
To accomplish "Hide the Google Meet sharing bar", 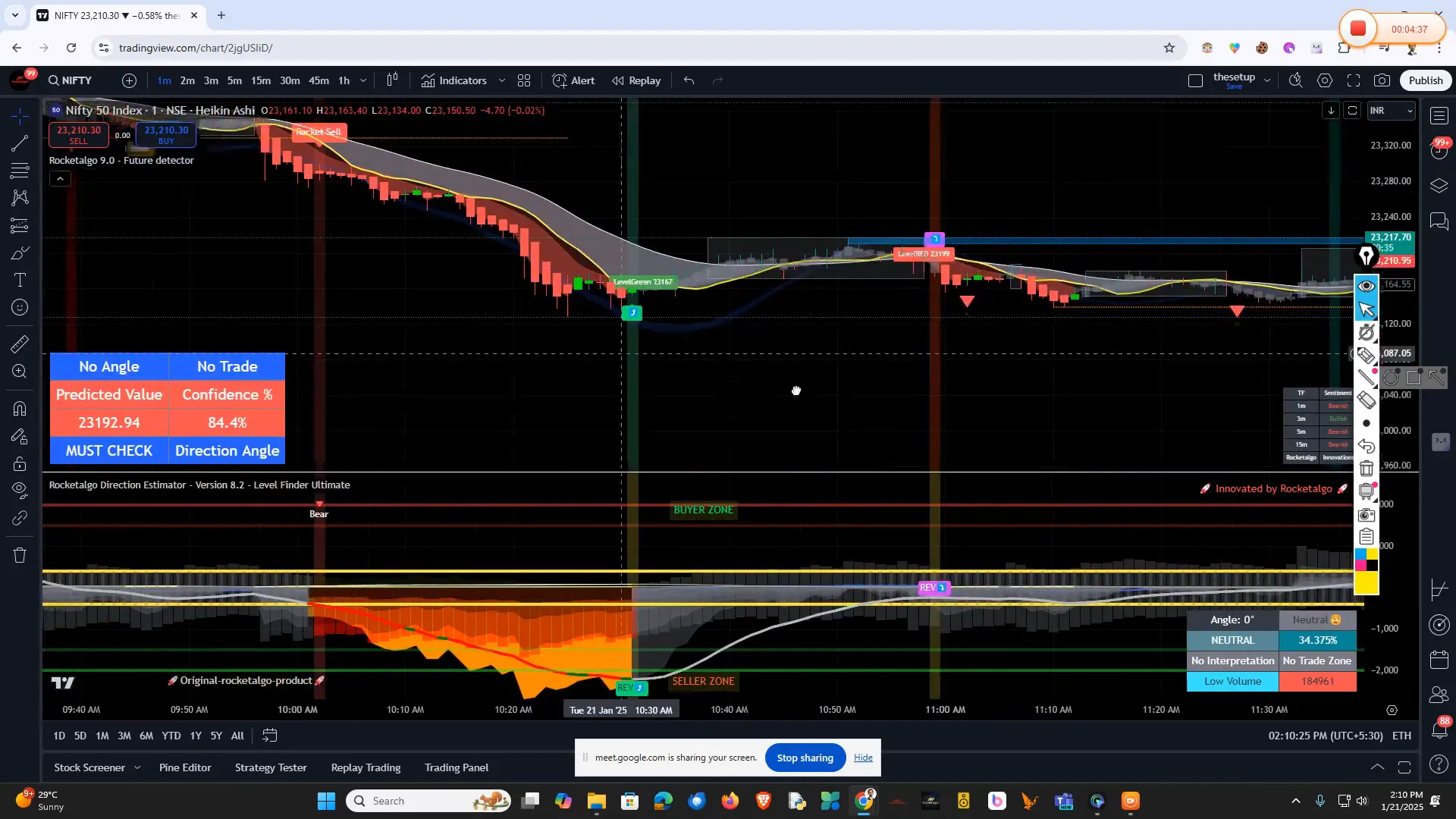I will [863, 758].
